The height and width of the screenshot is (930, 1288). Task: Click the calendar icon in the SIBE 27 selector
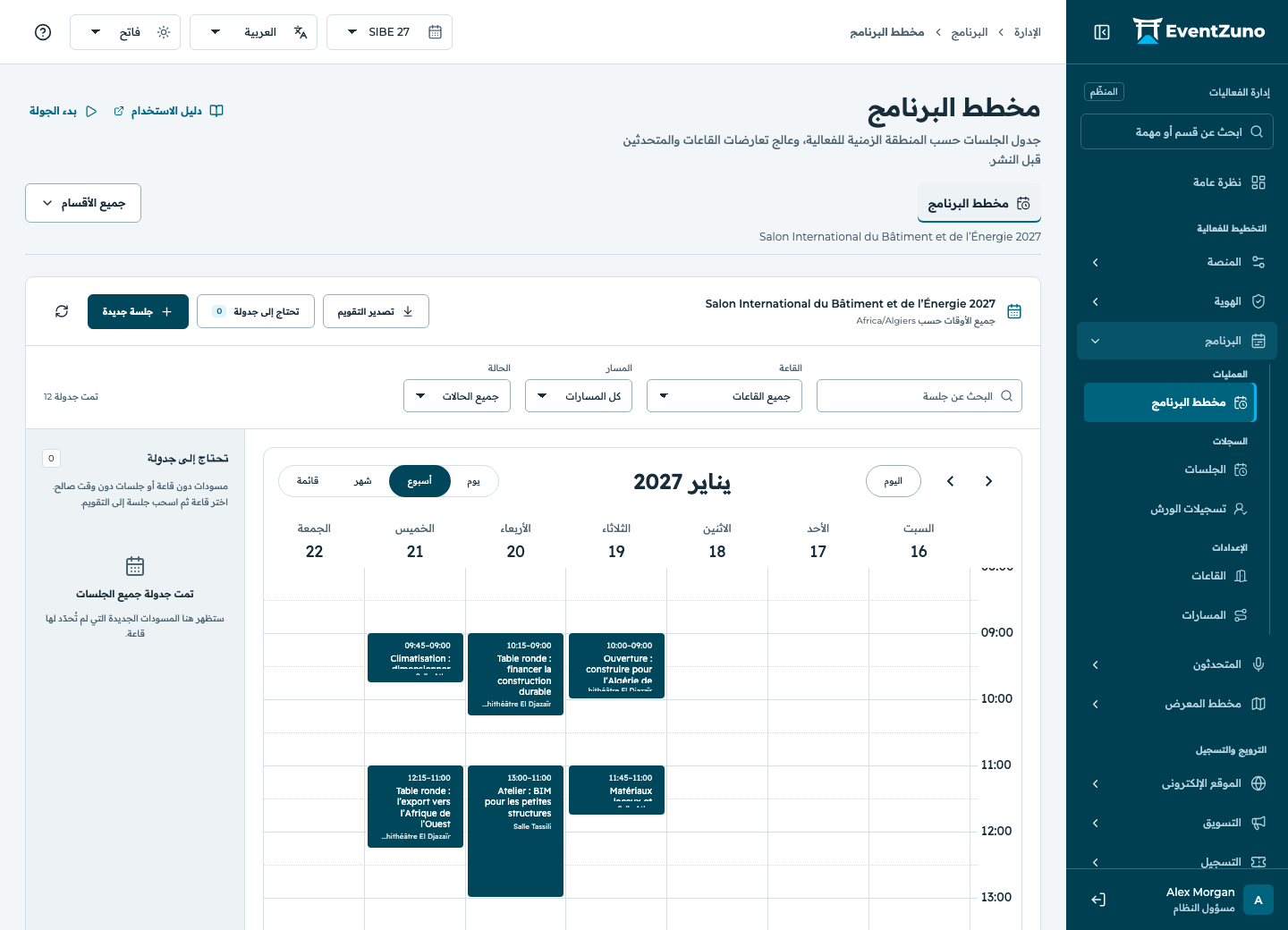pos(436,32)
